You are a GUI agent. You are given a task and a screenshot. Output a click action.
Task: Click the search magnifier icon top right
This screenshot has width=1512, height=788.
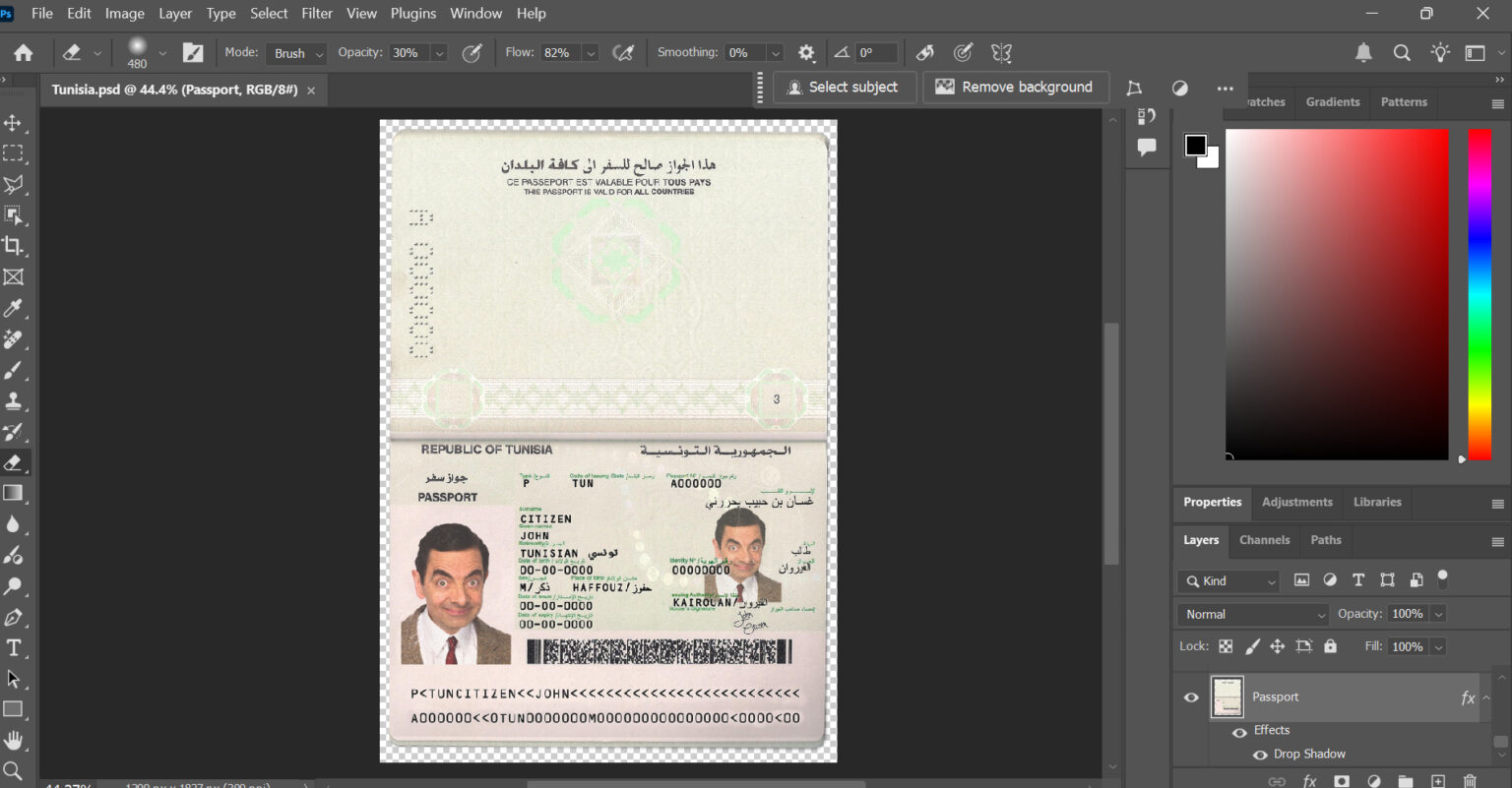(1402, 53)
